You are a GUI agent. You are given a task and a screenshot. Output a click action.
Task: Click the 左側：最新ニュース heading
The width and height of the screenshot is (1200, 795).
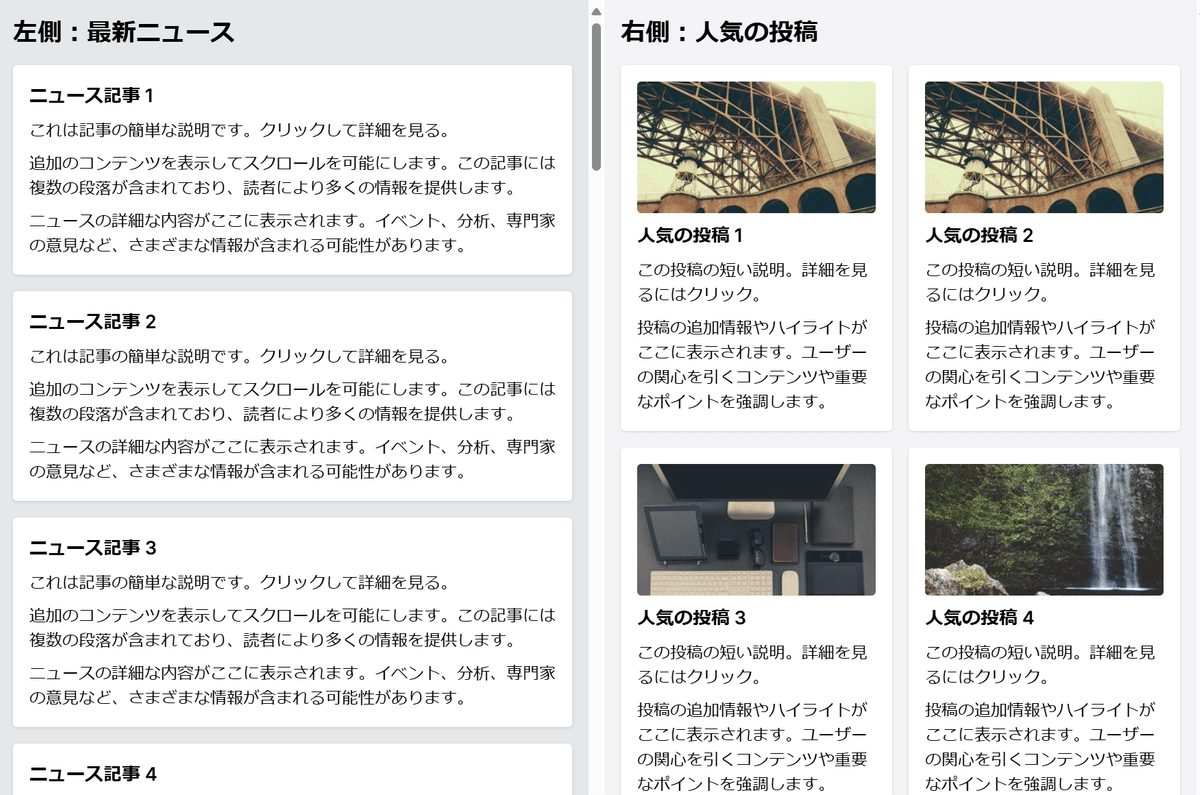coord(124,33)
